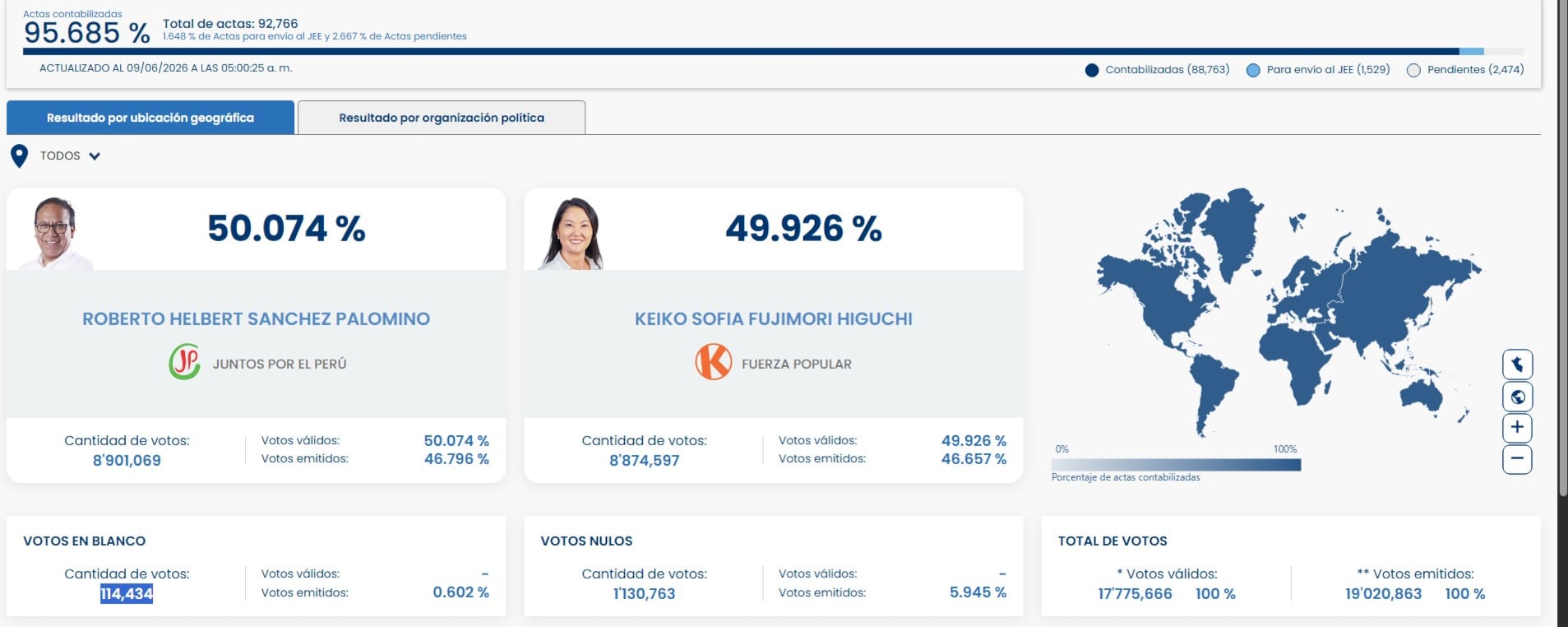This screenshot has height=627, width=1568.
Task: Click emitted votes total 19'020,863
Action: pos(1383,594)
